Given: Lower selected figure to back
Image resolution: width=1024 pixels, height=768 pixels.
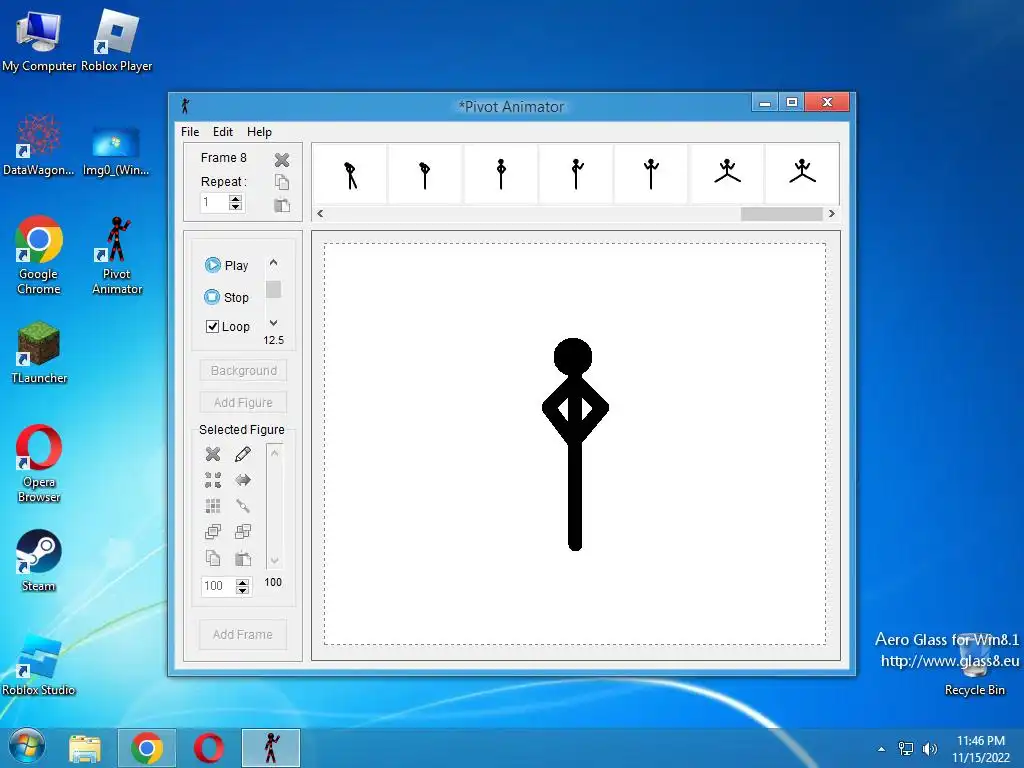Looking at the screenshot, I should pyautogui.click(x=243, y=532).
